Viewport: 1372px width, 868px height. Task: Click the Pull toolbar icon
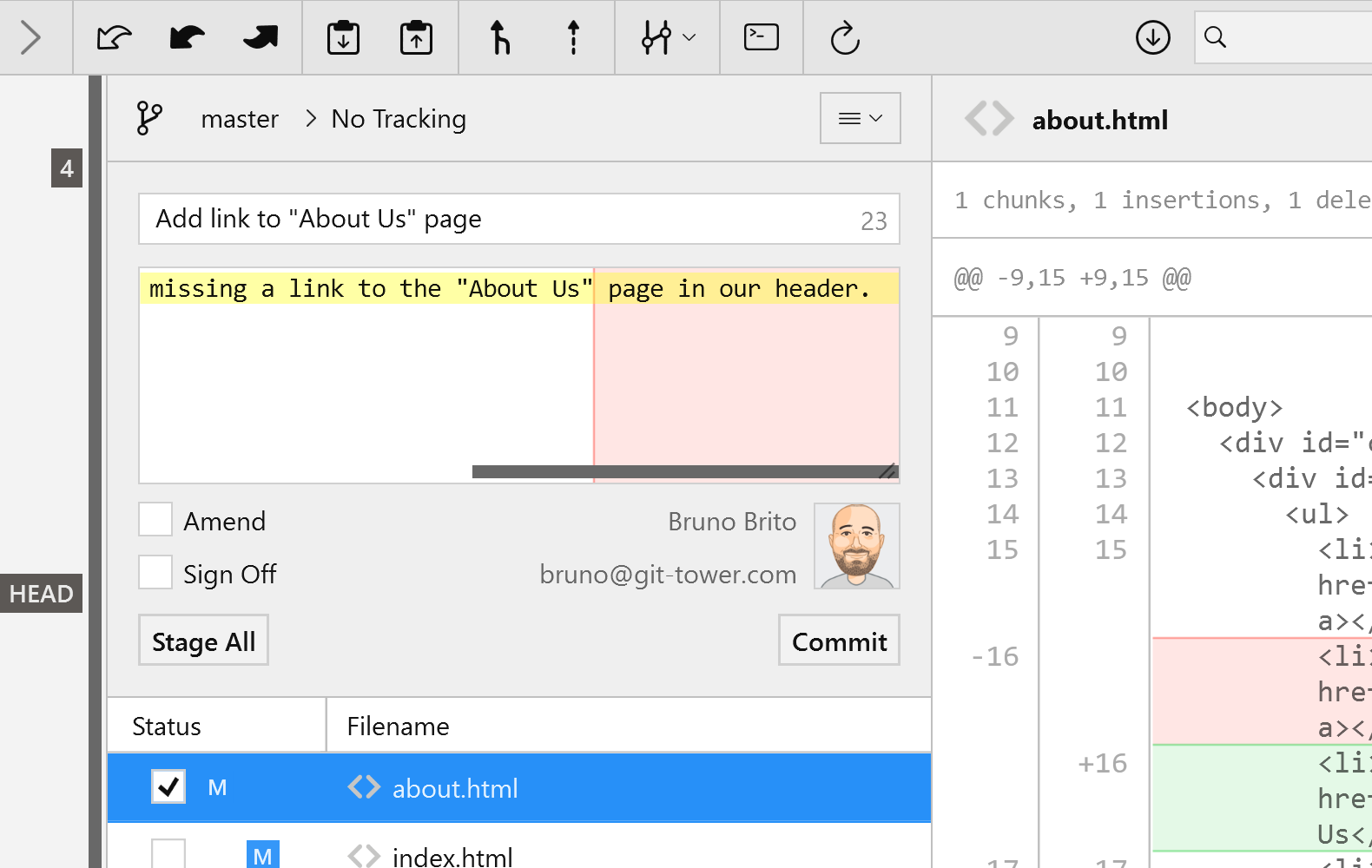187,37
